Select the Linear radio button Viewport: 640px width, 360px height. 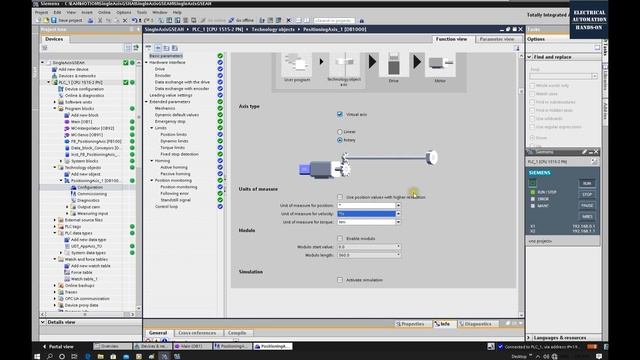pos(340,132)
